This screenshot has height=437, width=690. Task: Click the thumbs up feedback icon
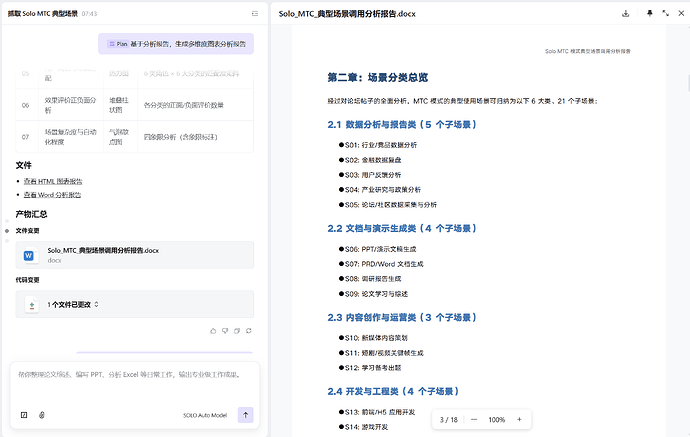pyautogui.click(x=213, y=330)
